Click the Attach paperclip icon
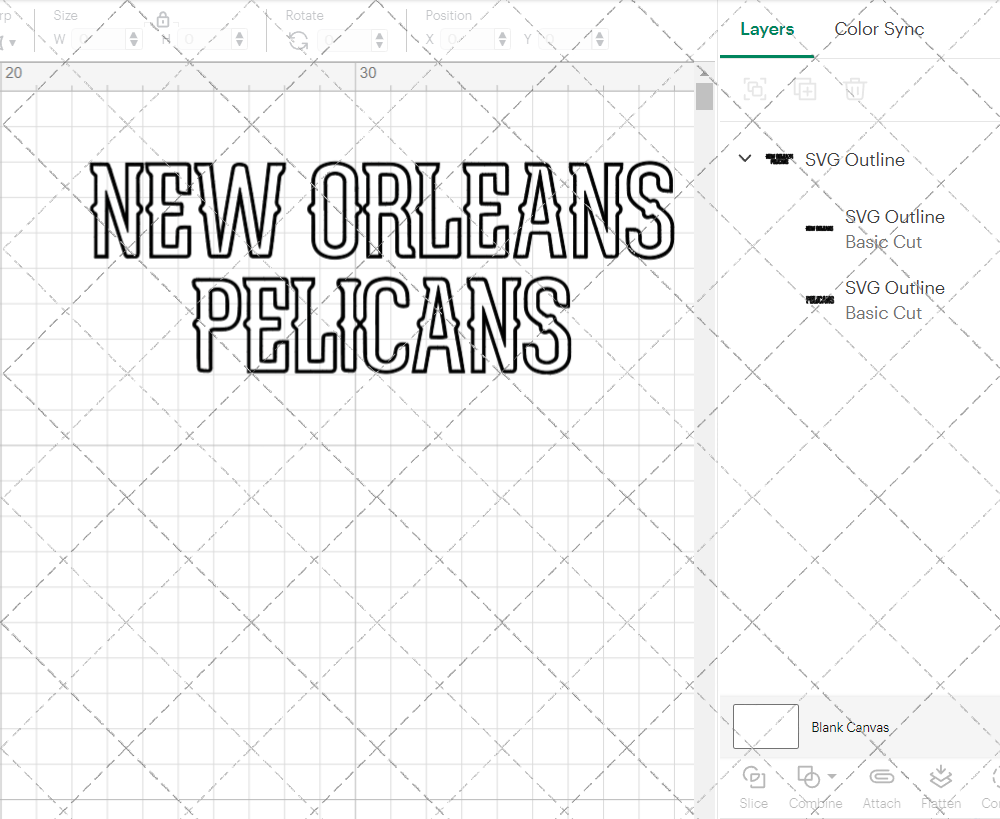 pyautogui.click(x=881, y=776)
